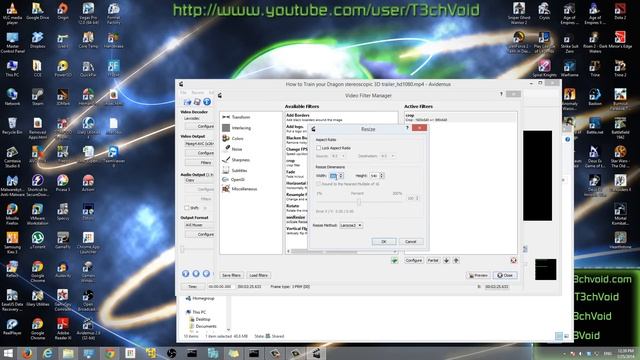Open Camtasia Studio 8 desktop shortcut

click(12, 156)
